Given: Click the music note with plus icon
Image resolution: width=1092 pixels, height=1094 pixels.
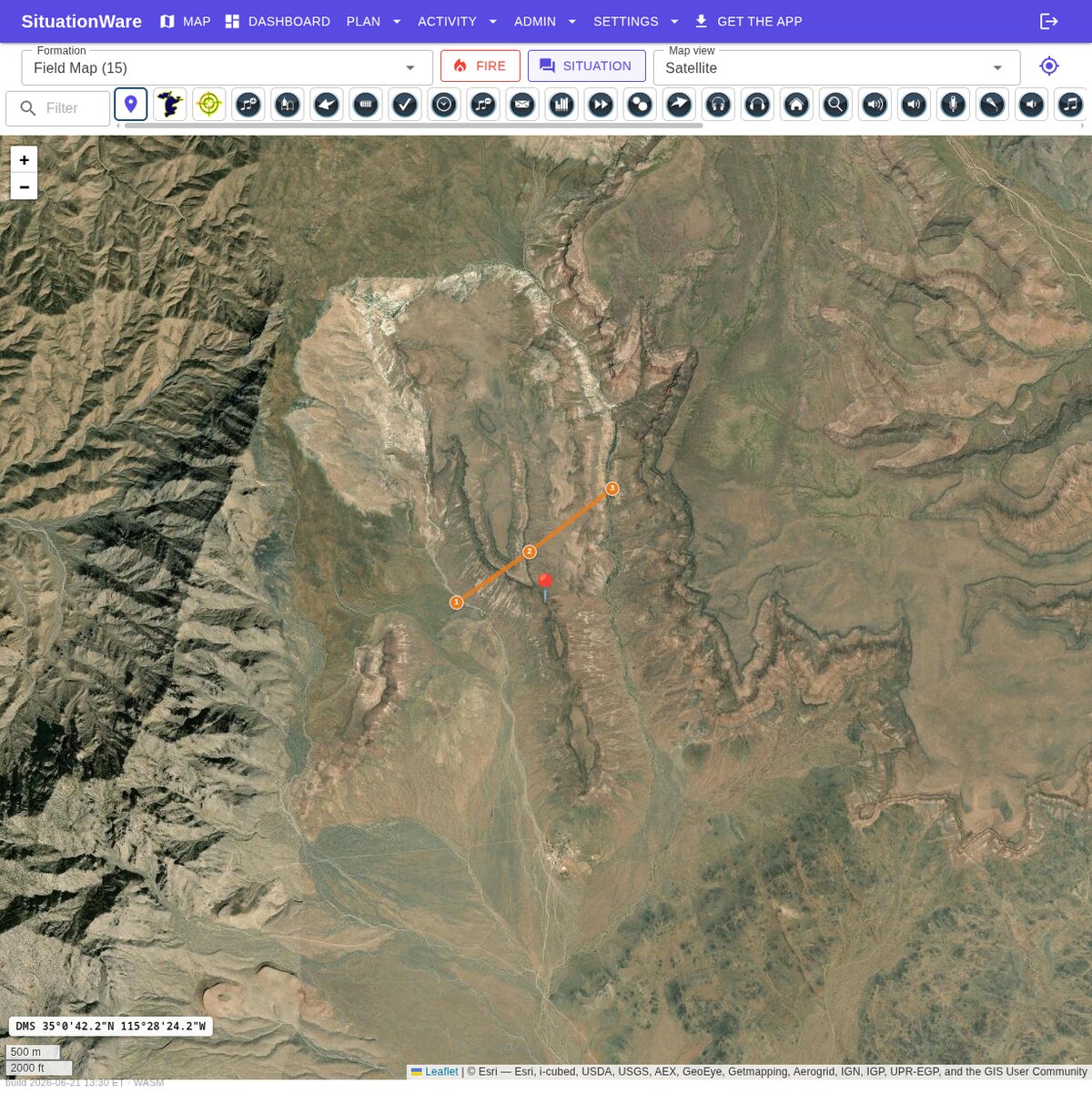Looking at the screenshot, I should click(x=248, y=105).
